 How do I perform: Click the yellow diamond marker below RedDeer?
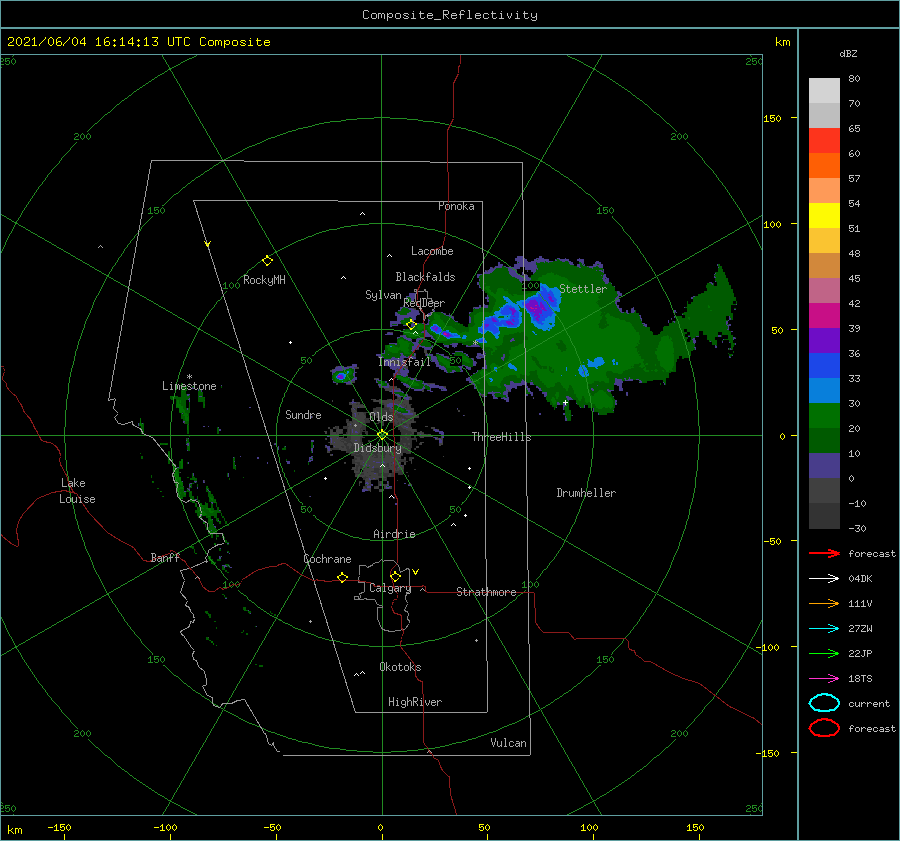click(411, 325)
